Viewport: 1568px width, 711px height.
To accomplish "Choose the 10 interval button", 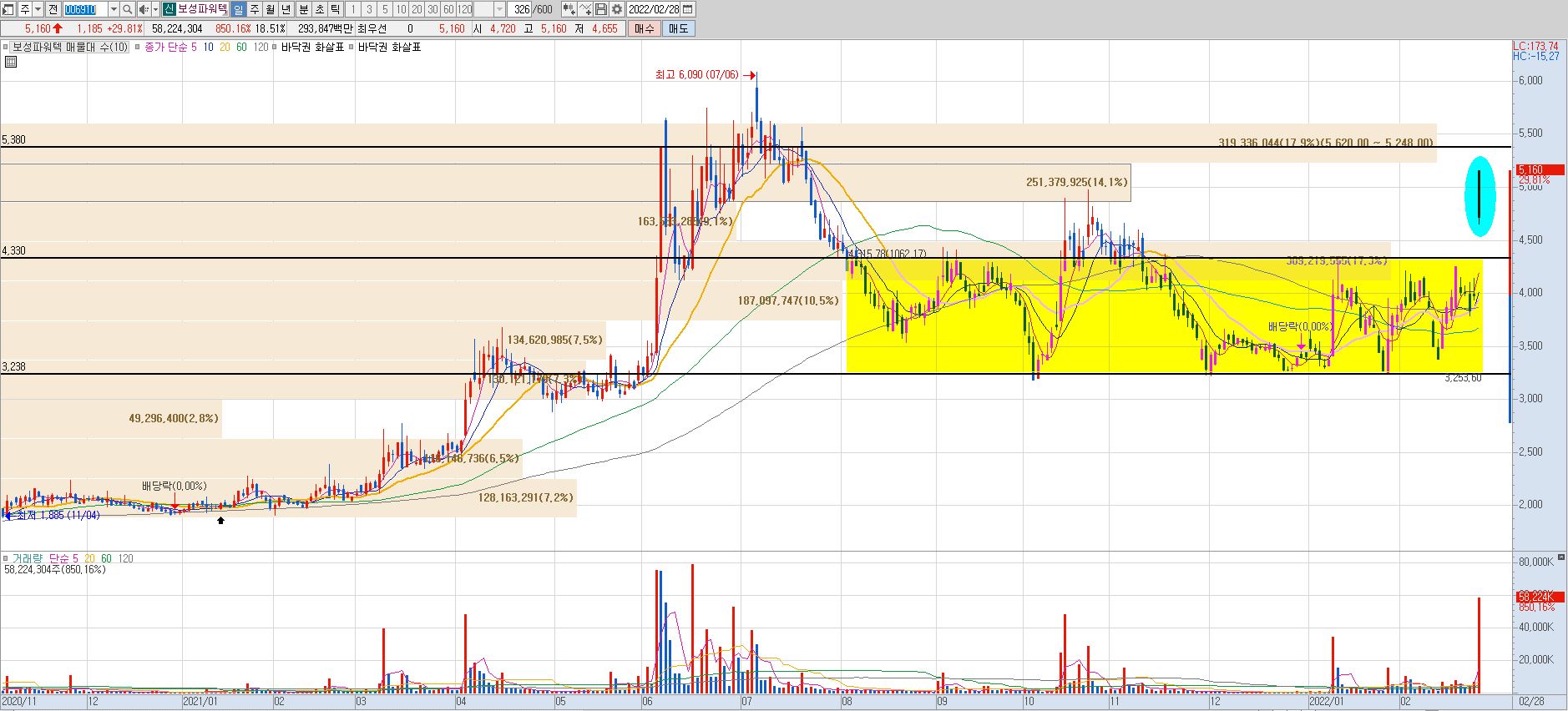I will (x=401, y=9).
